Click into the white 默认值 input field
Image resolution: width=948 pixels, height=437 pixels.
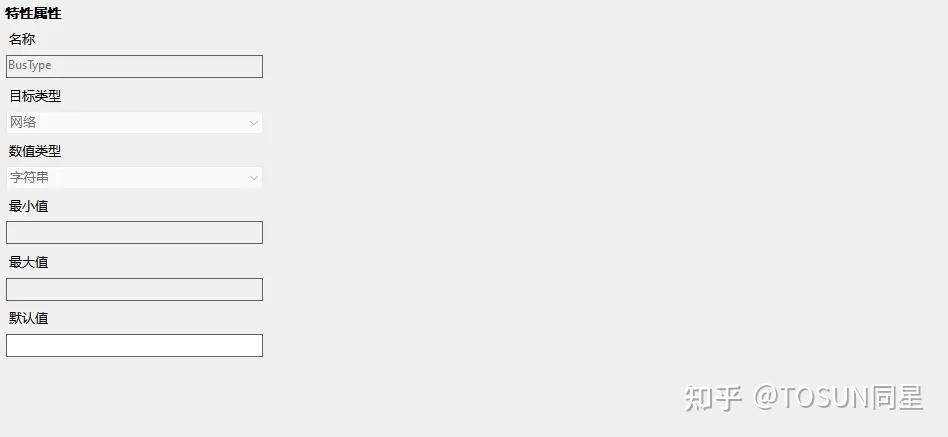pos(134,345)
